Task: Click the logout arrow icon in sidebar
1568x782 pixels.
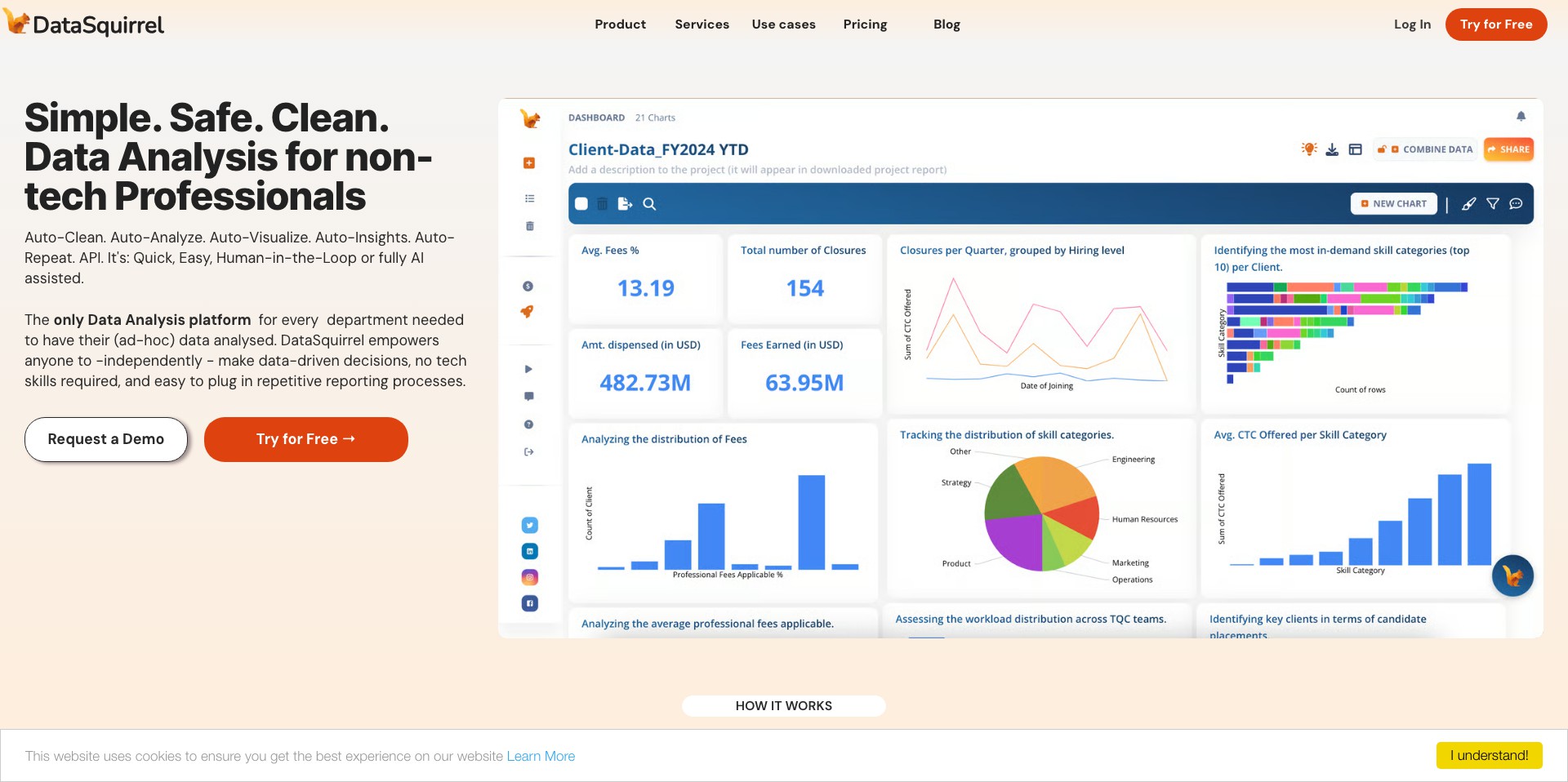Action: (x=528, y=451)
